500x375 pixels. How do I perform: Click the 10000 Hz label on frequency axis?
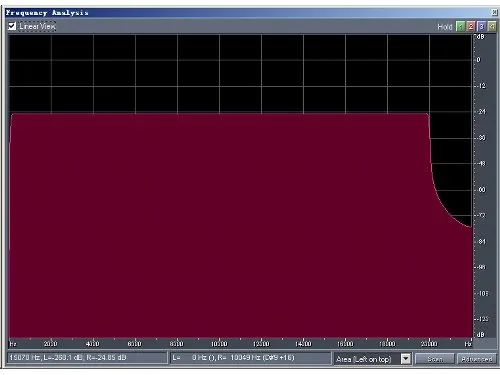[219, 344]
